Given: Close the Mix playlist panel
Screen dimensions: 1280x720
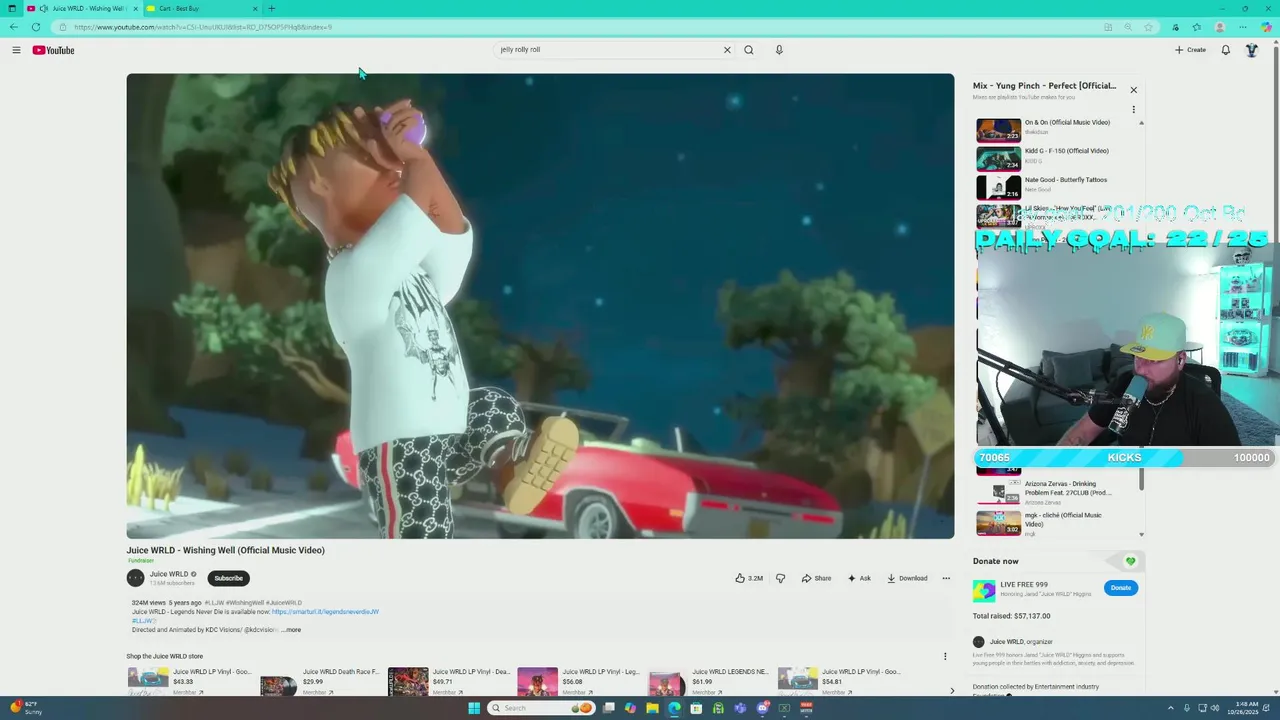Looking at the screenshot, I should (x=1133, y=90).
